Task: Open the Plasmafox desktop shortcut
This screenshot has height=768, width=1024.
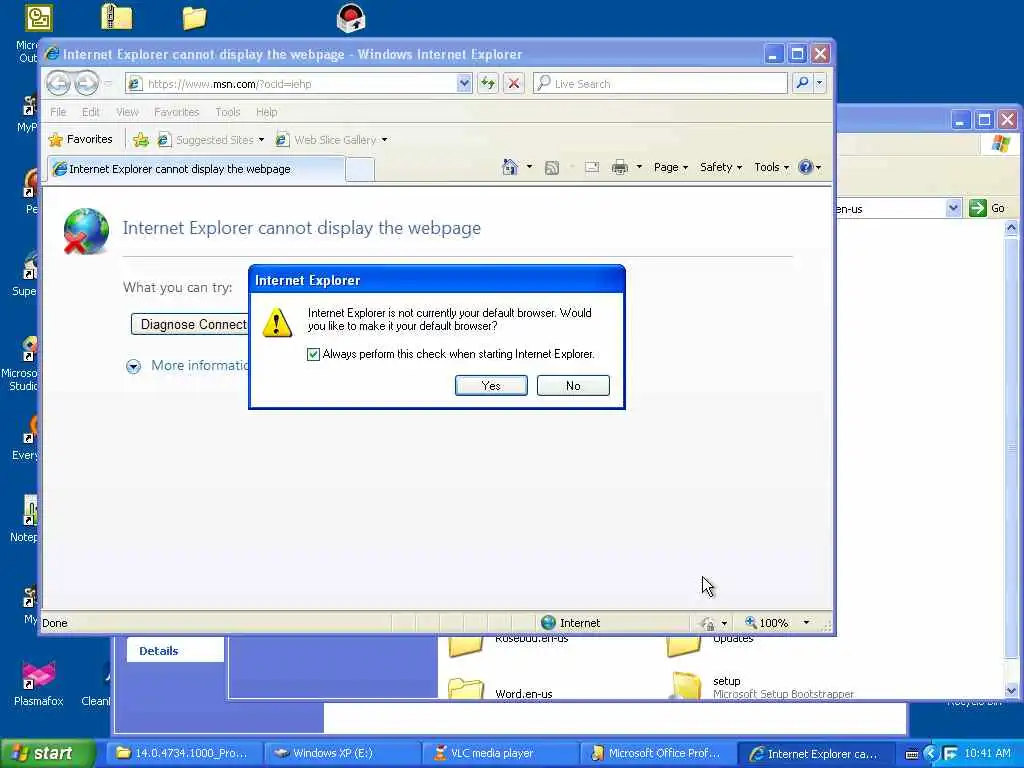Action: 39,684
